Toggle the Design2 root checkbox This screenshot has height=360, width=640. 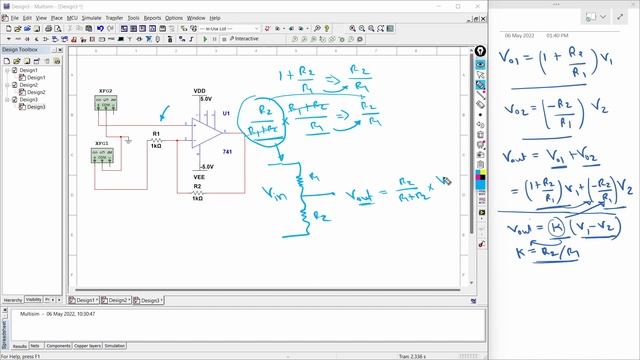pos(15,85)
